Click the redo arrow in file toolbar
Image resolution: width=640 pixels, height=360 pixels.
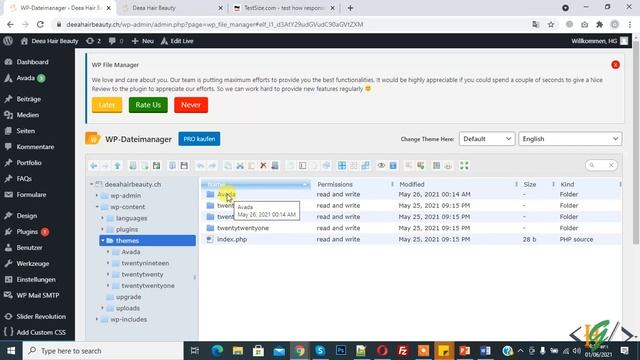pyautogui.click(x=212, y=165)
